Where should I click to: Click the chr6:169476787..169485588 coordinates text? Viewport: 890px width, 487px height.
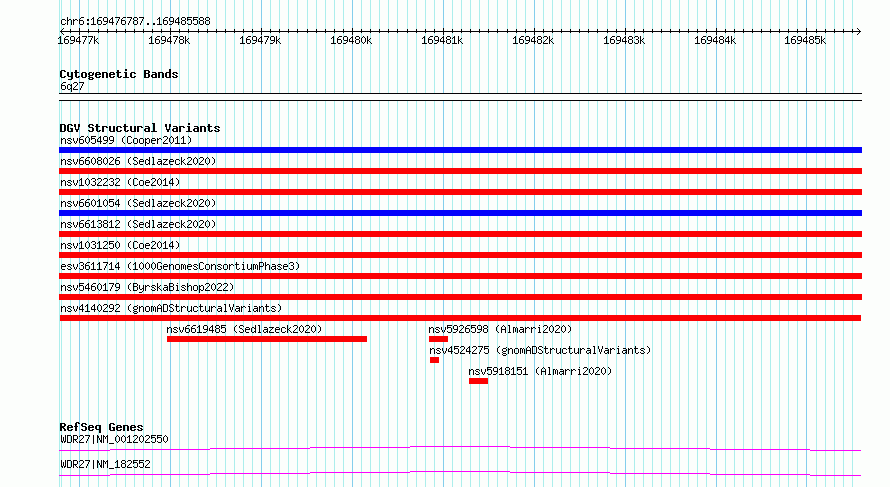click(x=135, y=22)
